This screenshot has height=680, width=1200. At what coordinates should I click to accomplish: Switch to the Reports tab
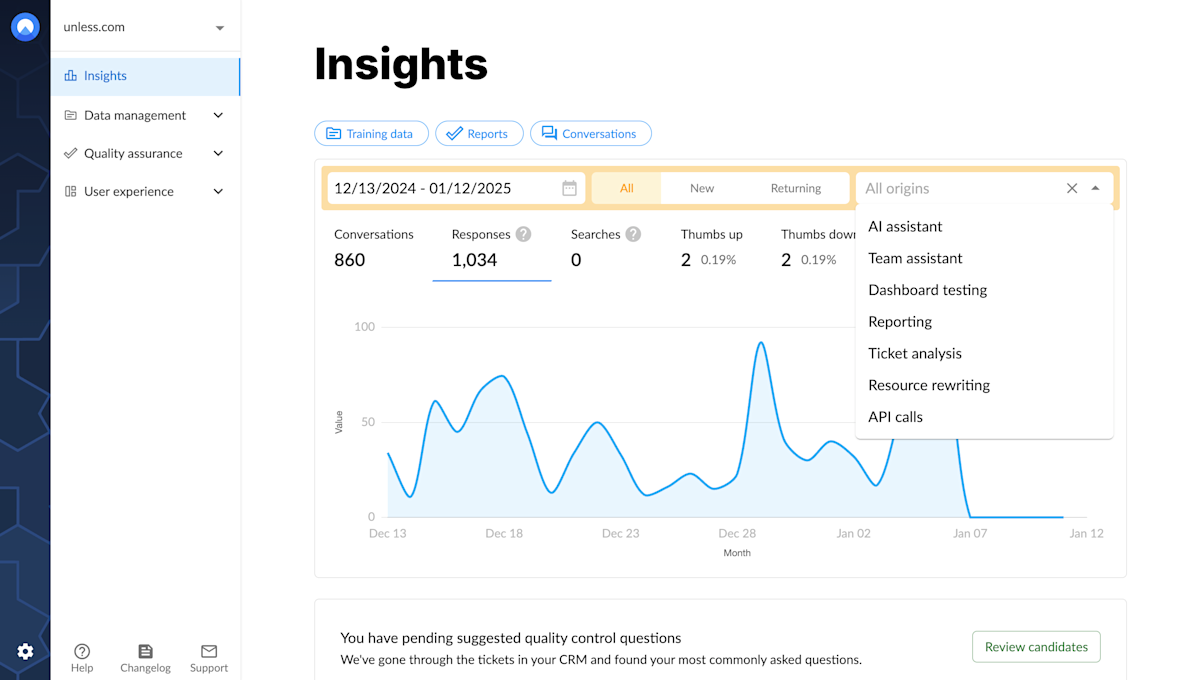coord(479,133)
